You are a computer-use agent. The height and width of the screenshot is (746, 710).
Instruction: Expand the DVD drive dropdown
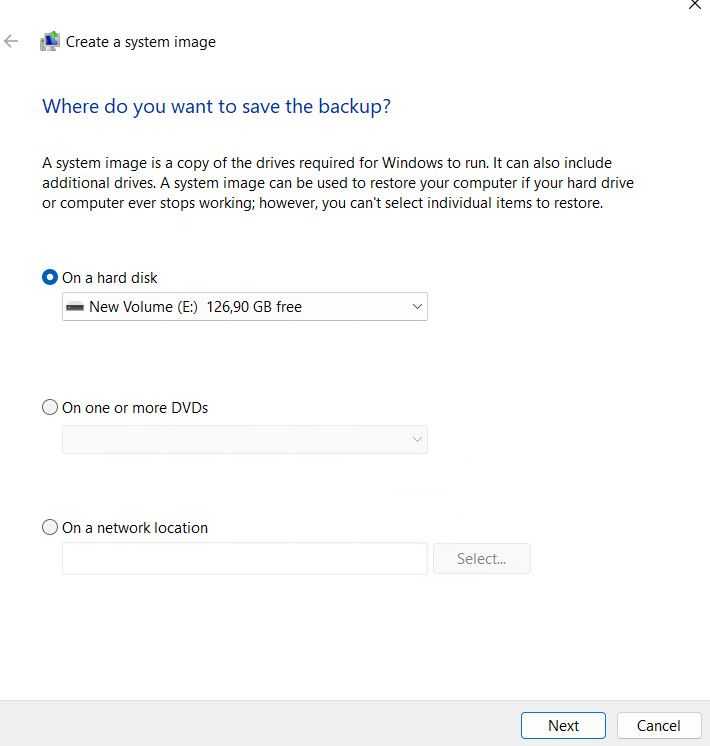[x=244, y=439]
